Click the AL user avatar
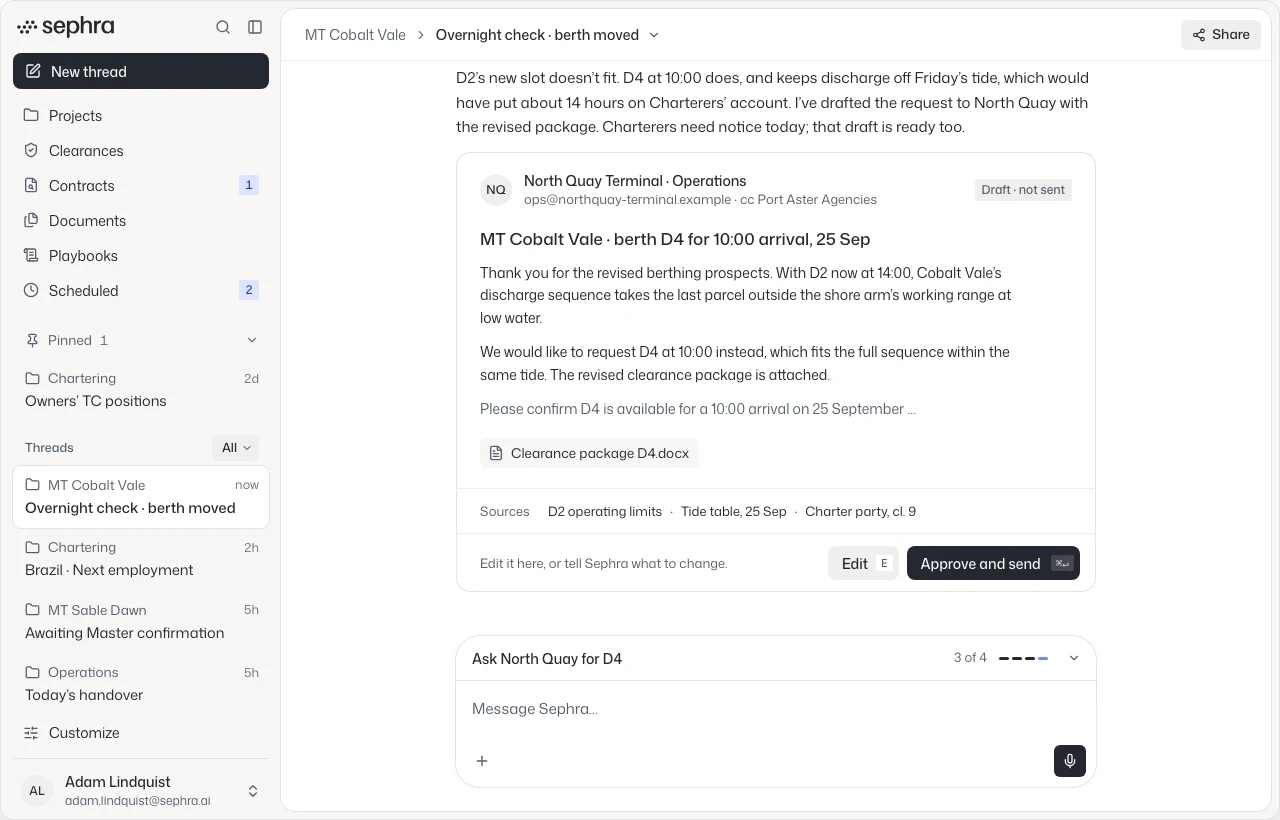Viewport: 1280px width, 820px height. 37,791
